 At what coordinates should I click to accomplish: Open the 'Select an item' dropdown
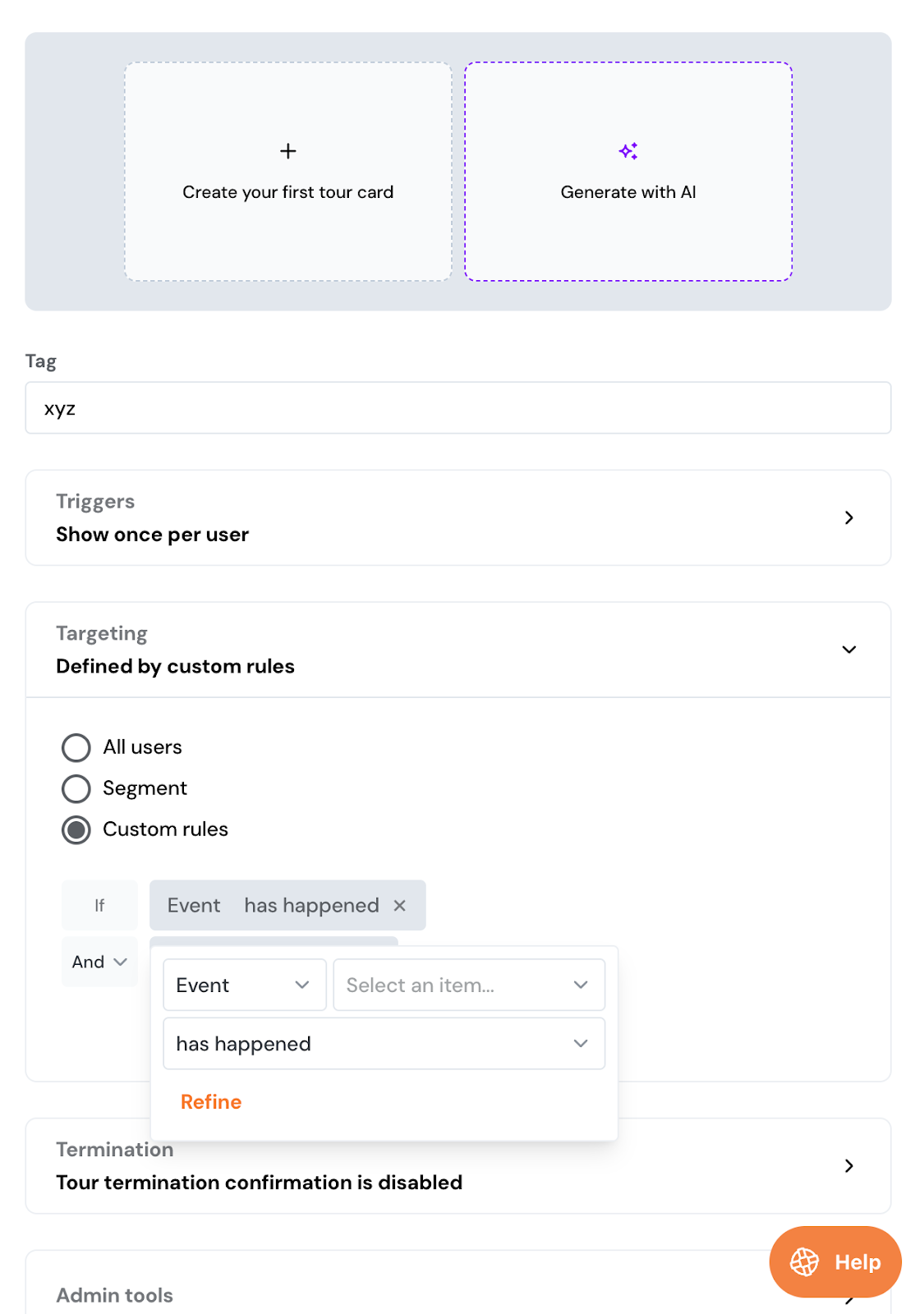468,985
